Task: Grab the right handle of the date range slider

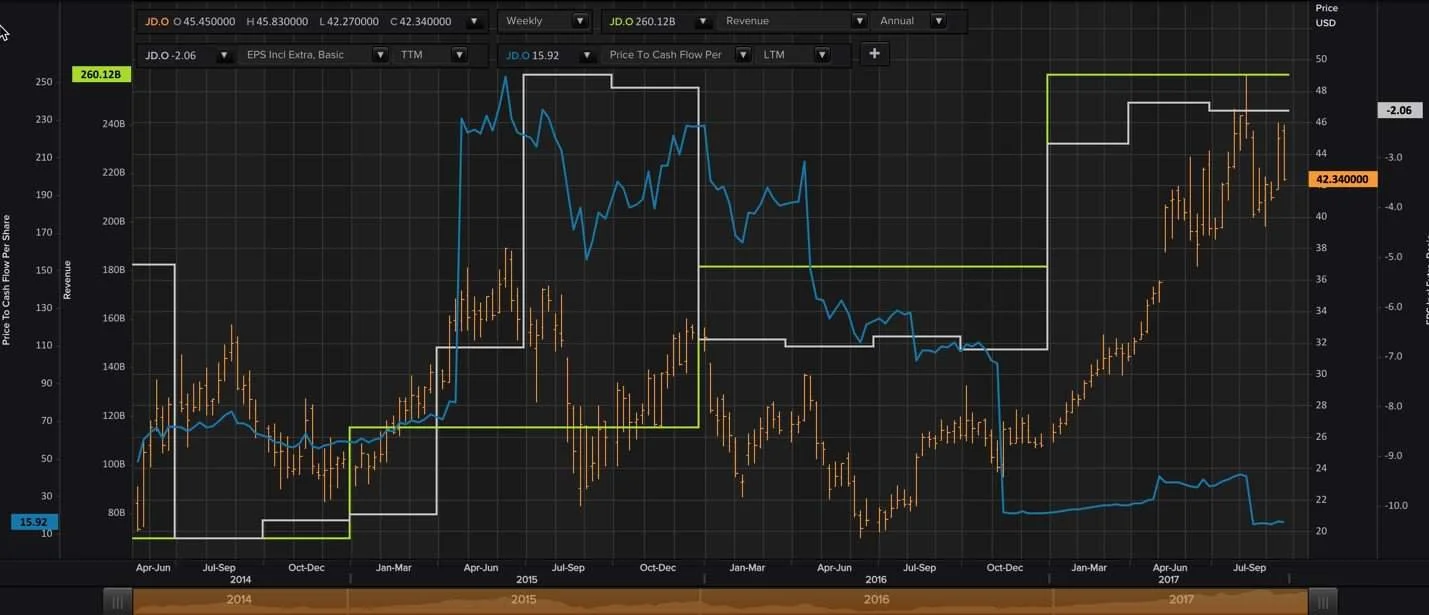Action: click(x=1323, y=601)
